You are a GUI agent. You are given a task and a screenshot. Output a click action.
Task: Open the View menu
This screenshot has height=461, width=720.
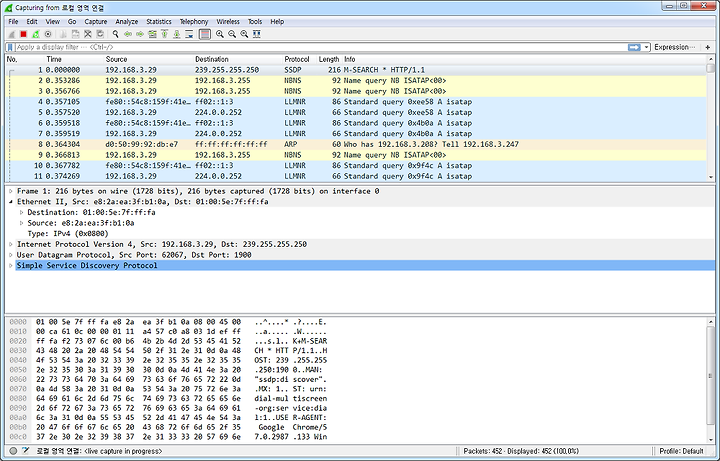point(52,22)
